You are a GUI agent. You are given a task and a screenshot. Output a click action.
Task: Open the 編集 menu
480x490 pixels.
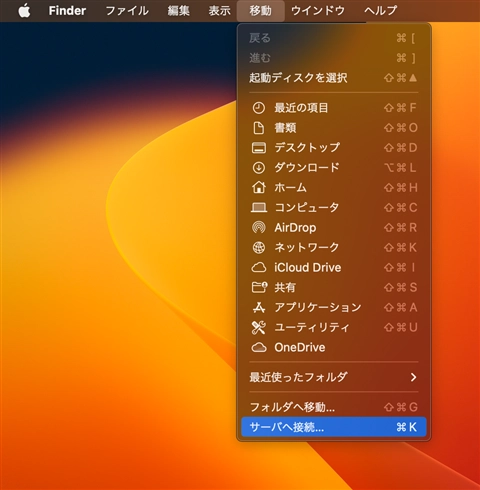click(178, 11)
